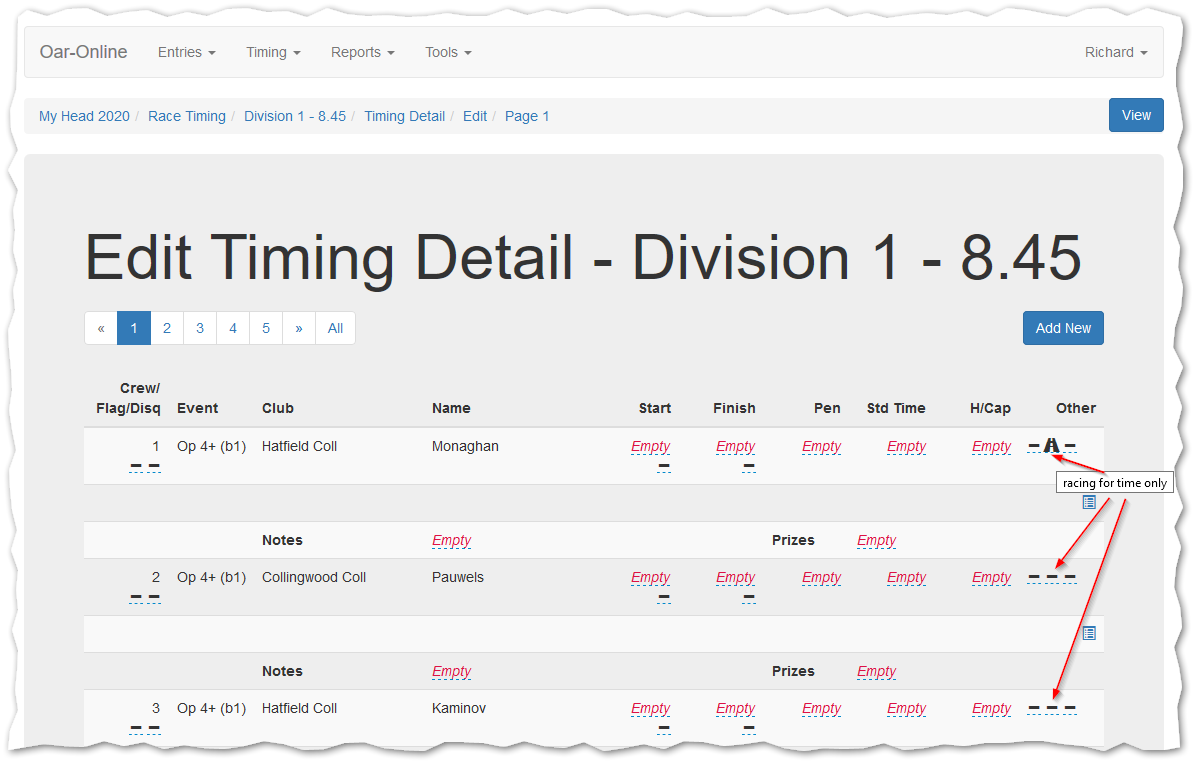This screenshot has height=763, width=1195.
Task: Go to pagination page 2
Action: (167, 328)
